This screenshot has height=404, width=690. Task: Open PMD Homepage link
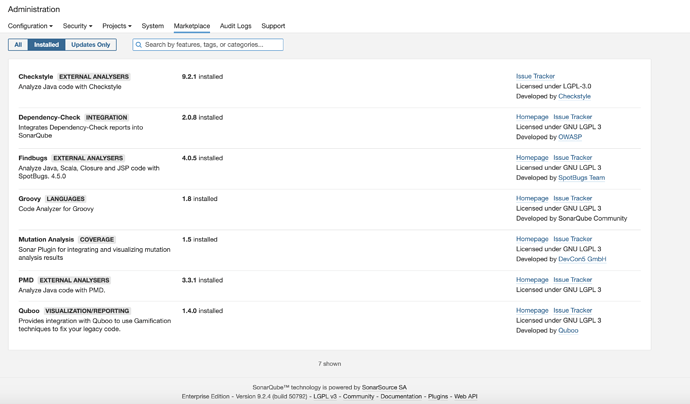coord(532,280)
